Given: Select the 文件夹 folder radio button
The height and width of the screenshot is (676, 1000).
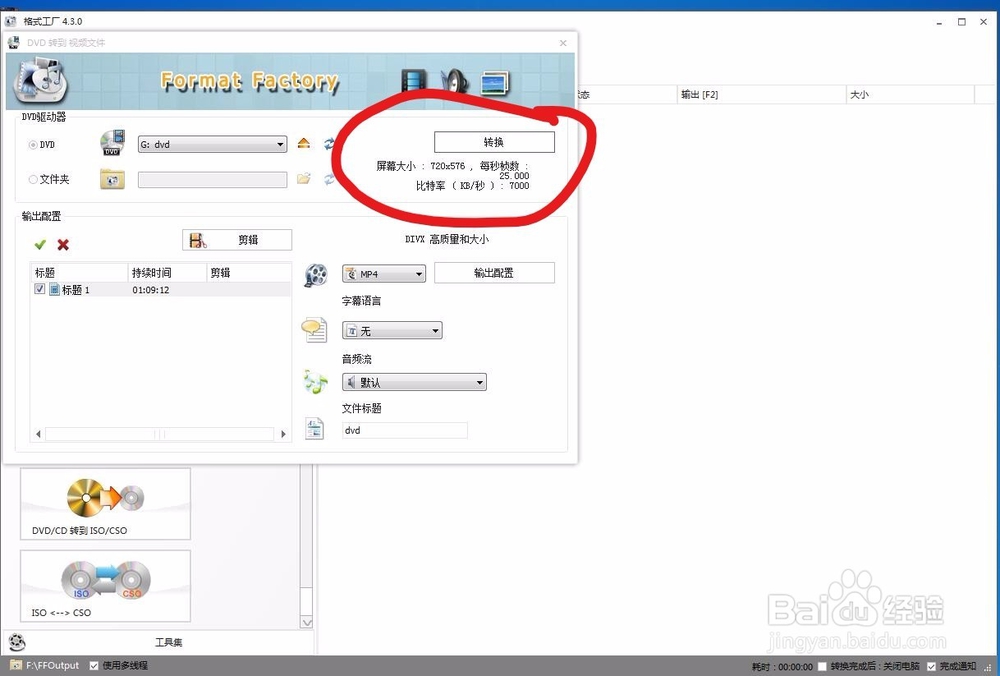Looking at the screenshot, I should coord(33,180).
